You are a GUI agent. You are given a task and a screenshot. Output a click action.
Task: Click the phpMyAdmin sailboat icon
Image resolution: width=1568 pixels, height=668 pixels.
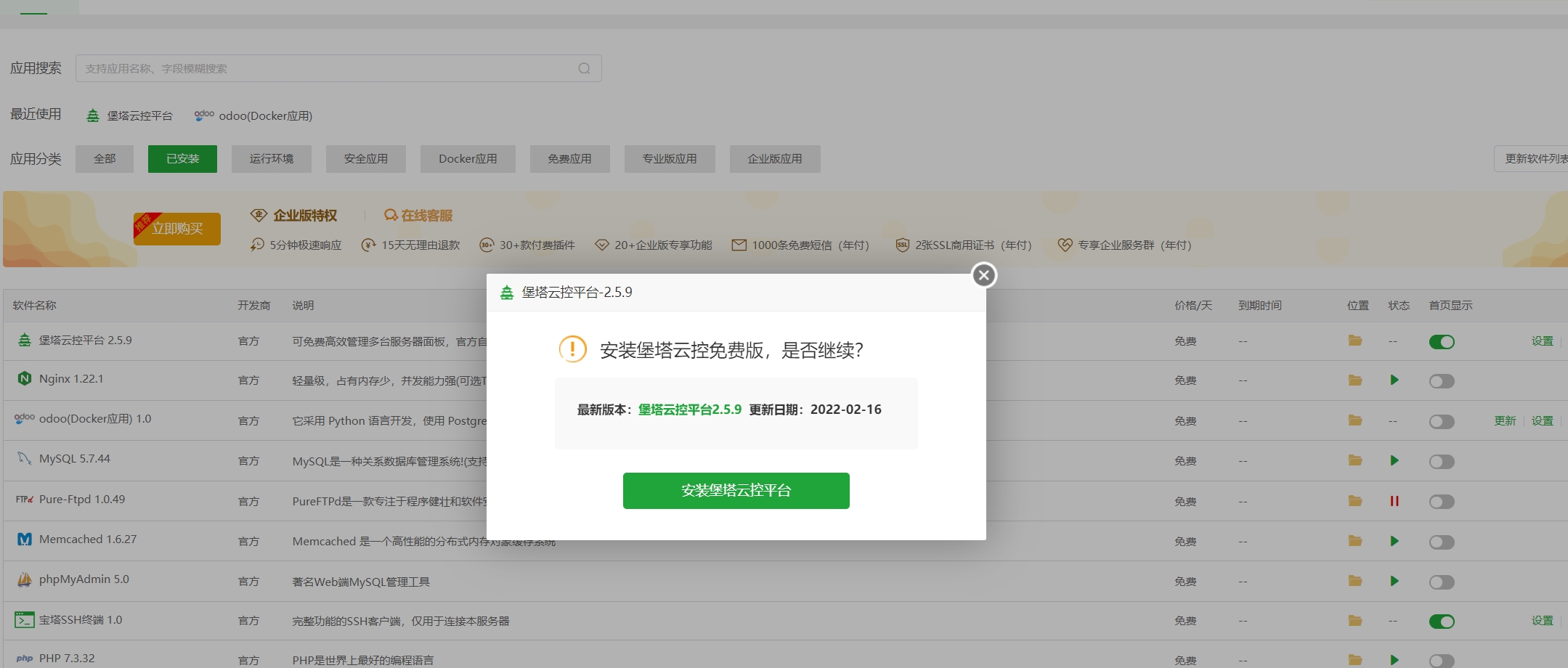(24, 579)
